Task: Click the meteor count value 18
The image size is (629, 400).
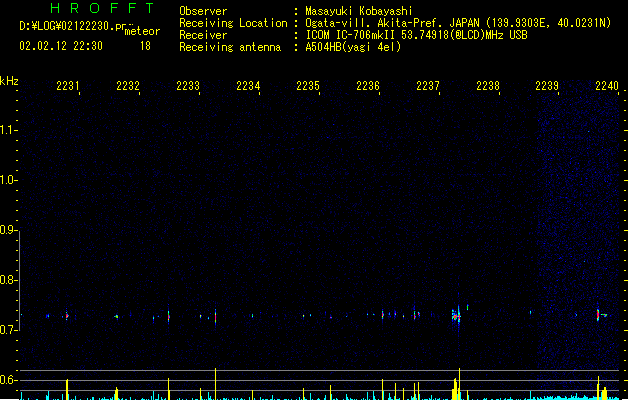Action: point(145,46)
